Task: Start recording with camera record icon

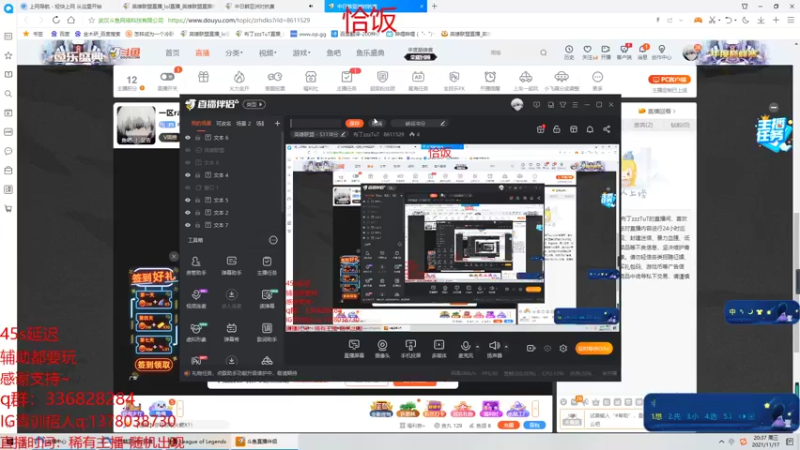Action: click(x=531, y=348)
